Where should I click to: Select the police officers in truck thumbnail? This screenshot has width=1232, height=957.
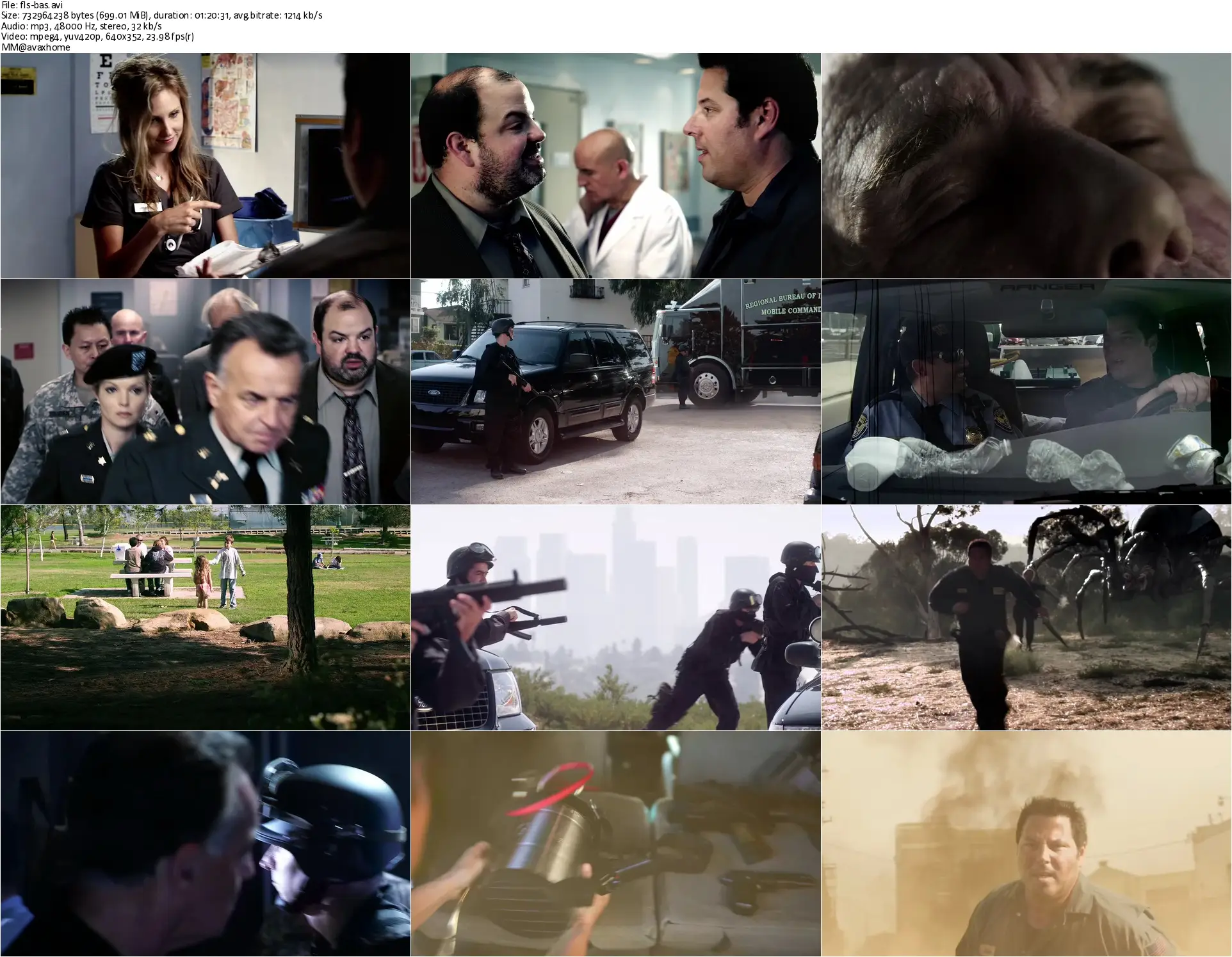click(x=1026, y=391)
